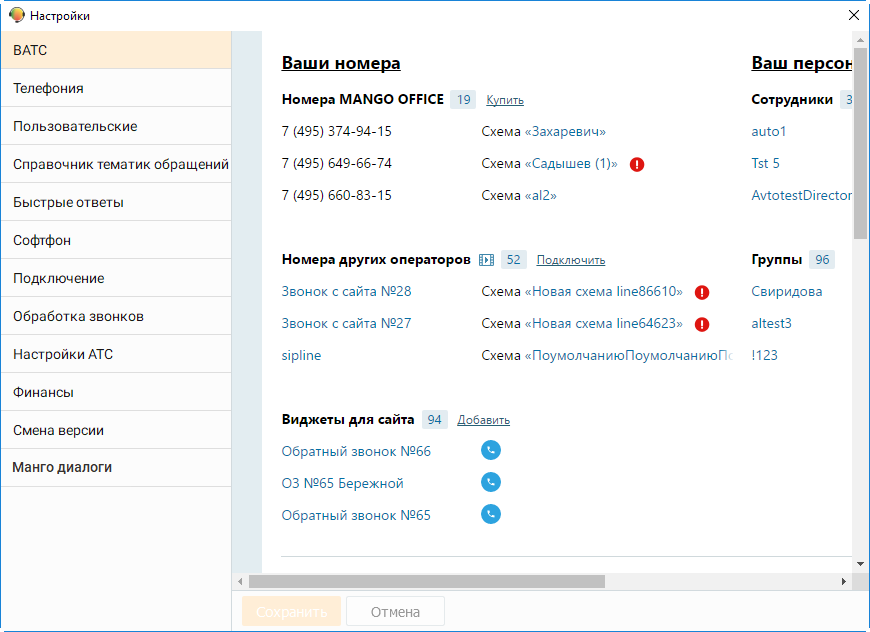Image resolution: width=870 pixels, height=632 pixels.
Task: Go to Настройки АТС
Action: [x=116, y=354]
